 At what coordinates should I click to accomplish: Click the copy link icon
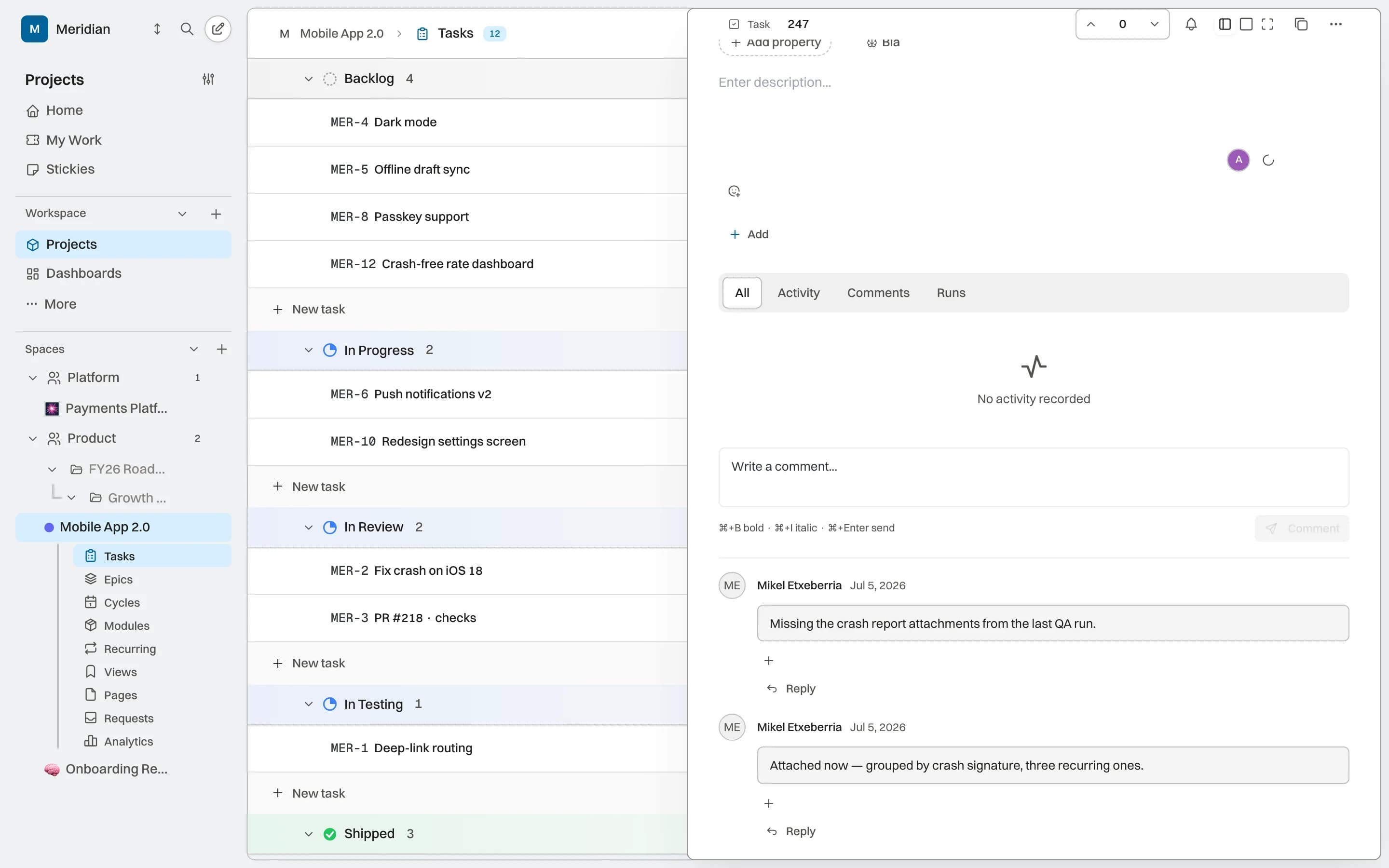pos(1301,24)
